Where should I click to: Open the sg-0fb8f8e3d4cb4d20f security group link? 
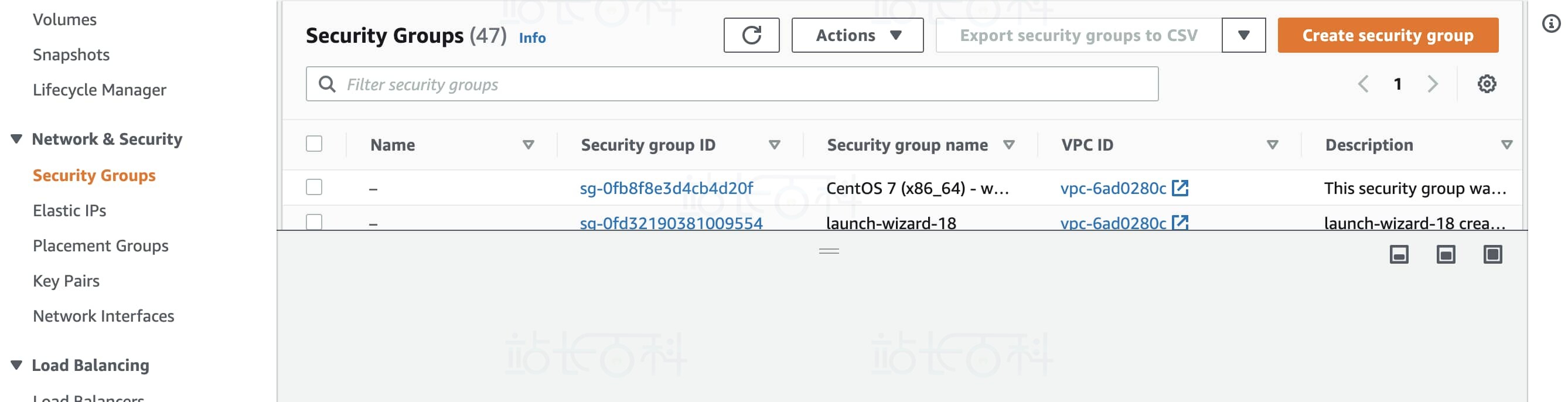665,188
